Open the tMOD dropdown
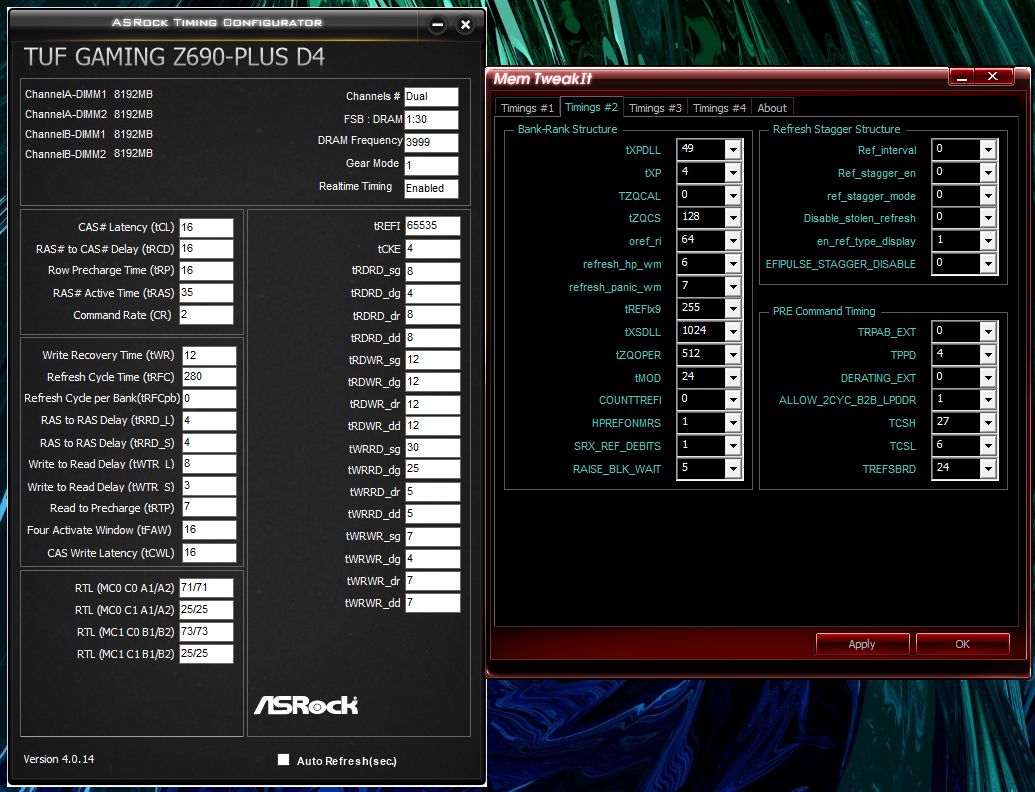The height and width of the screenshot is (792, 1035). [x=733, y=378]
